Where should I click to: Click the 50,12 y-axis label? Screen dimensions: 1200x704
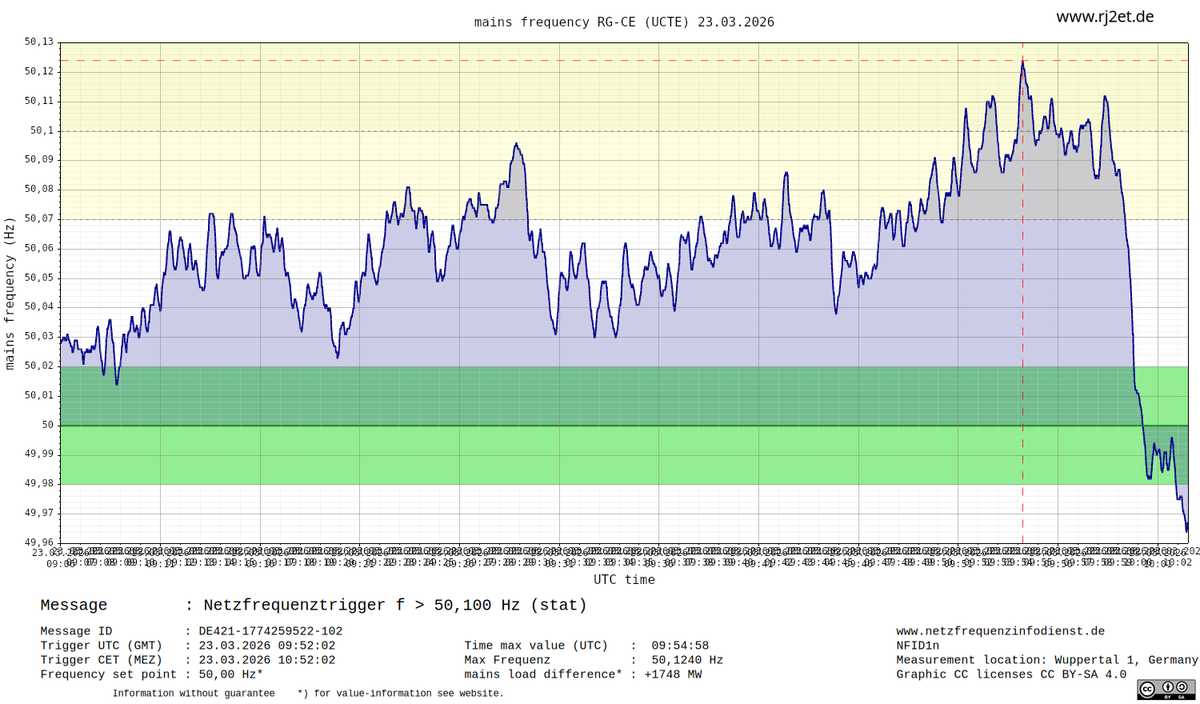(39, 72)
